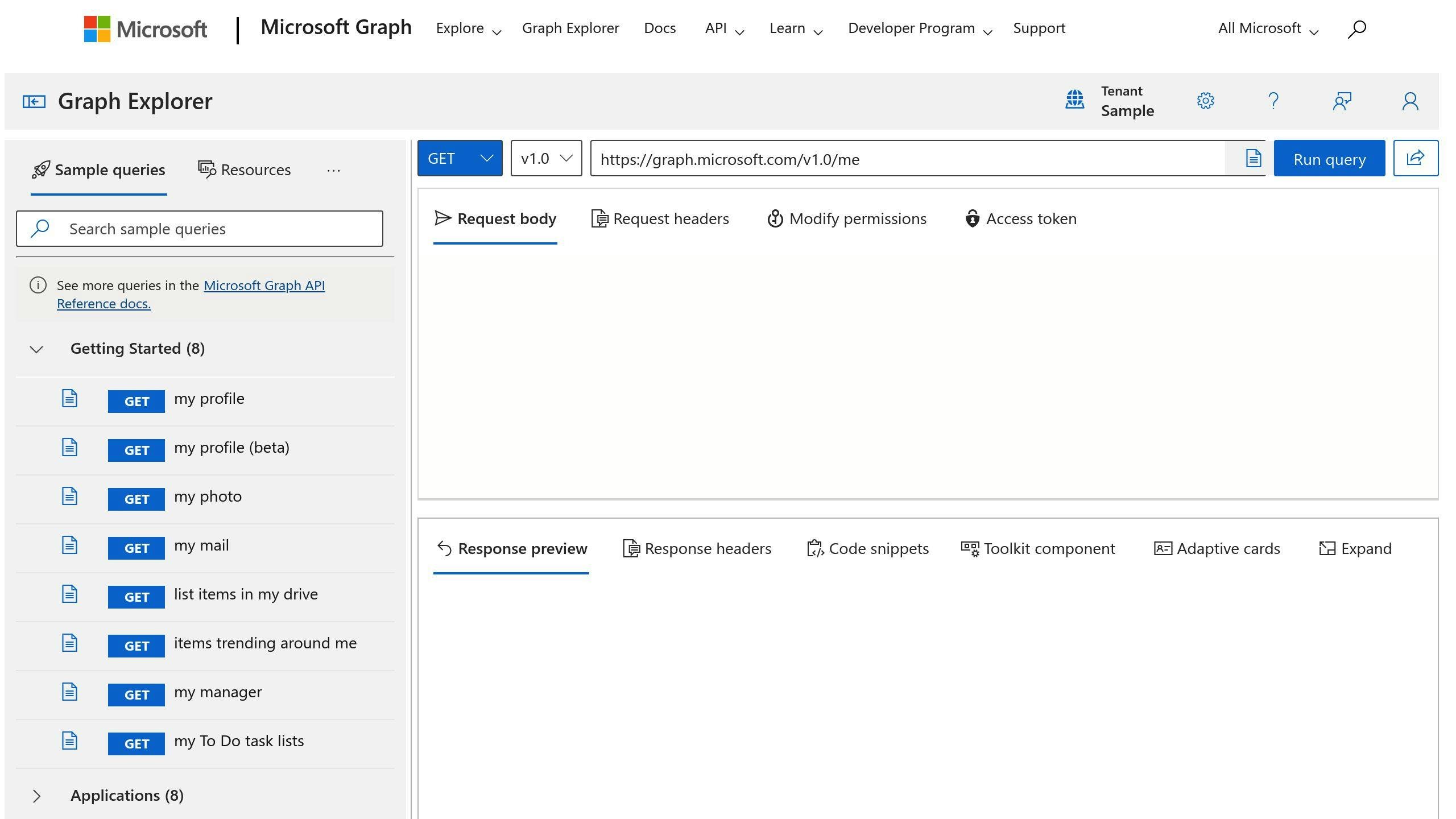
Task: Select the Access token tab
Action: click(x=1021, y=219)
